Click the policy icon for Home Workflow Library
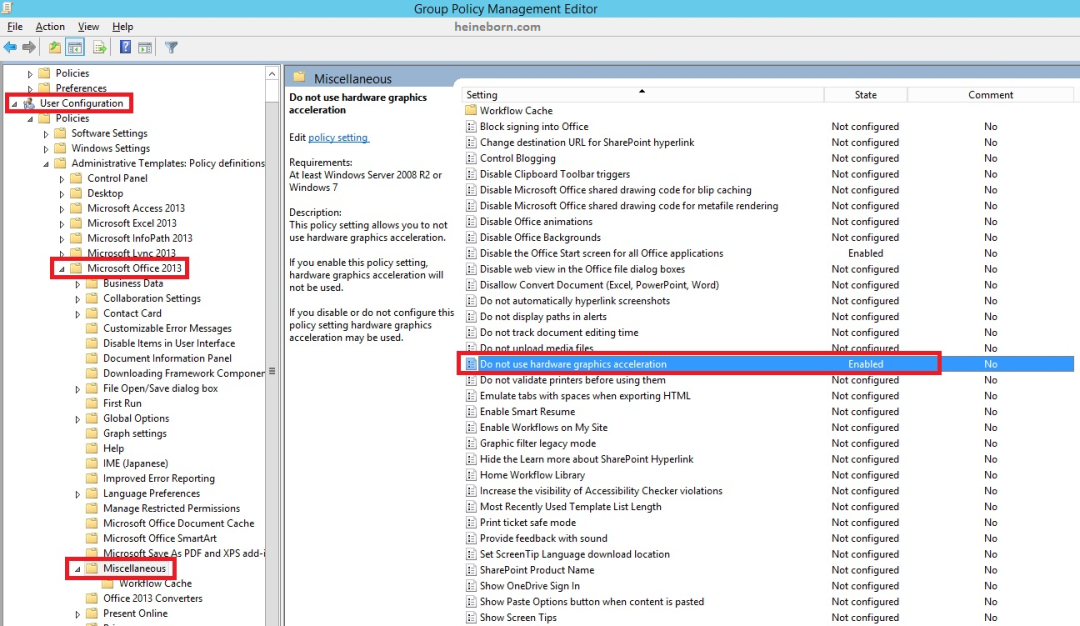 pos(471,474)
